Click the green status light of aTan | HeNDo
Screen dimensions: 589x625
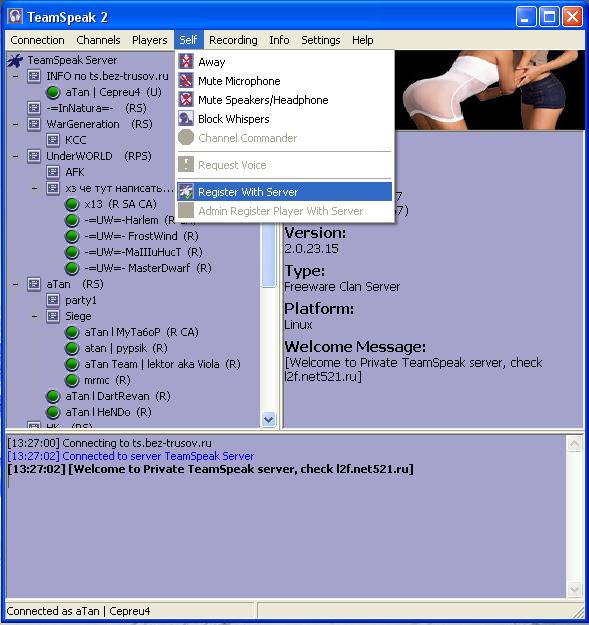click(x=53, y=412)
